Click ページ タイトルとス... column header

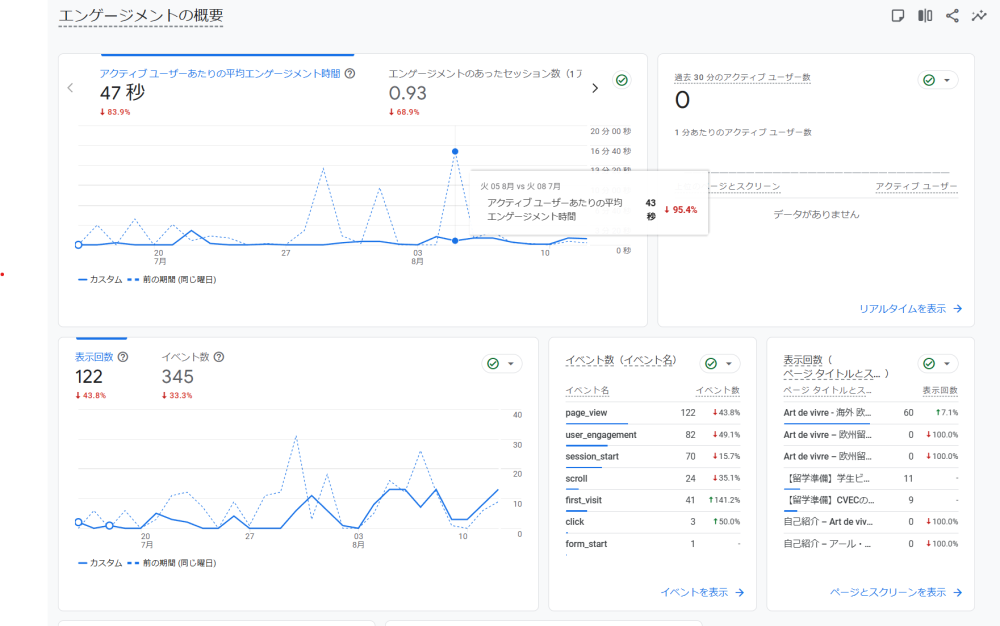[827, 390]
